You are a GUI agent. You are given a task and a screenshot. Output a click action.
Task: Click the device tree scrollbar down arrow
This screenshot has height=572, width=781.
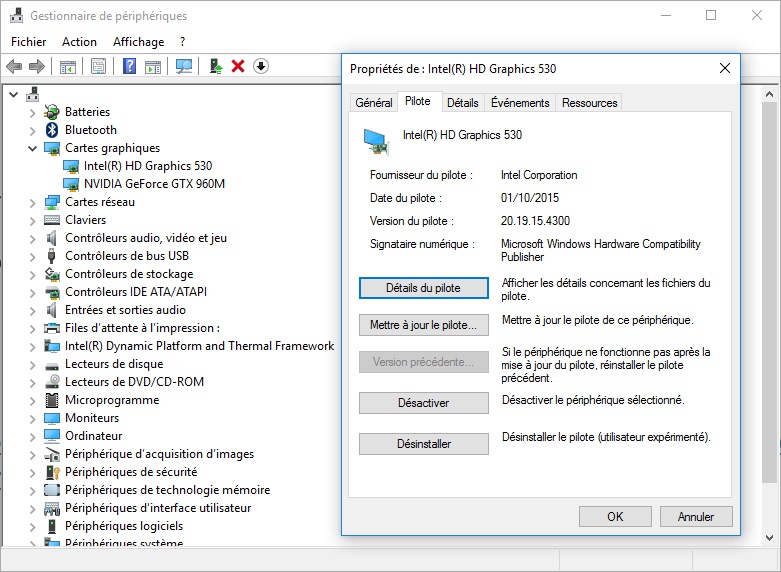tap(769, 538)
